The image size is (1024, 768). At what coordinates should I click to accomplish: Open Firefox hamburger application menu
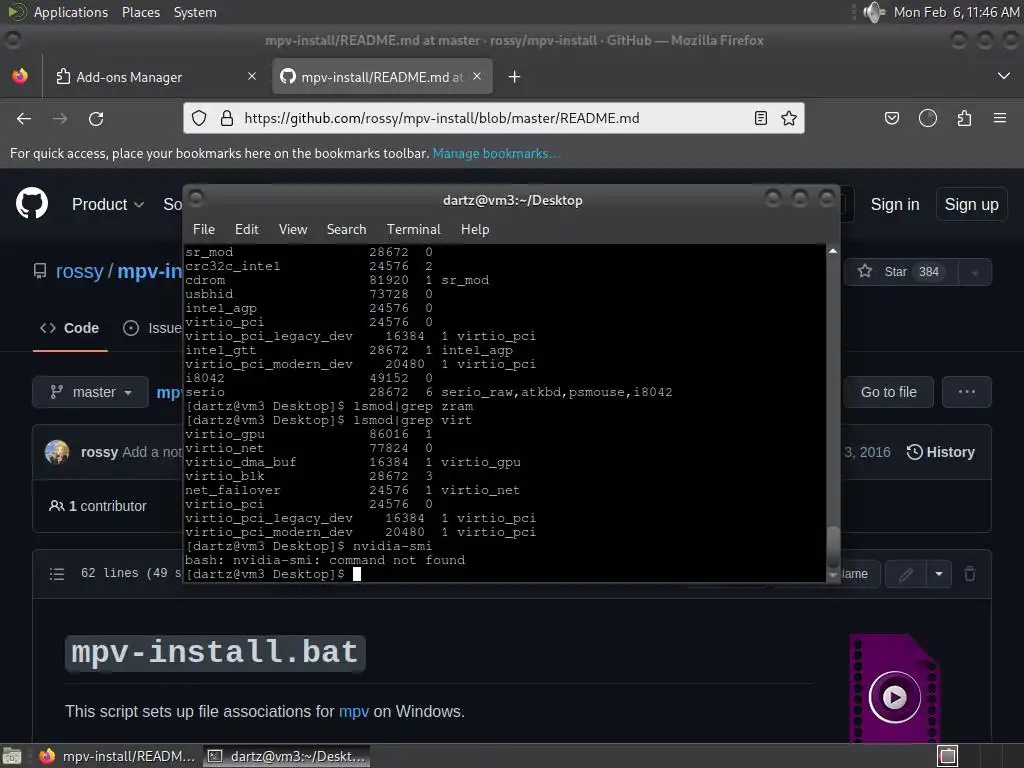[x=1000, y=118]
